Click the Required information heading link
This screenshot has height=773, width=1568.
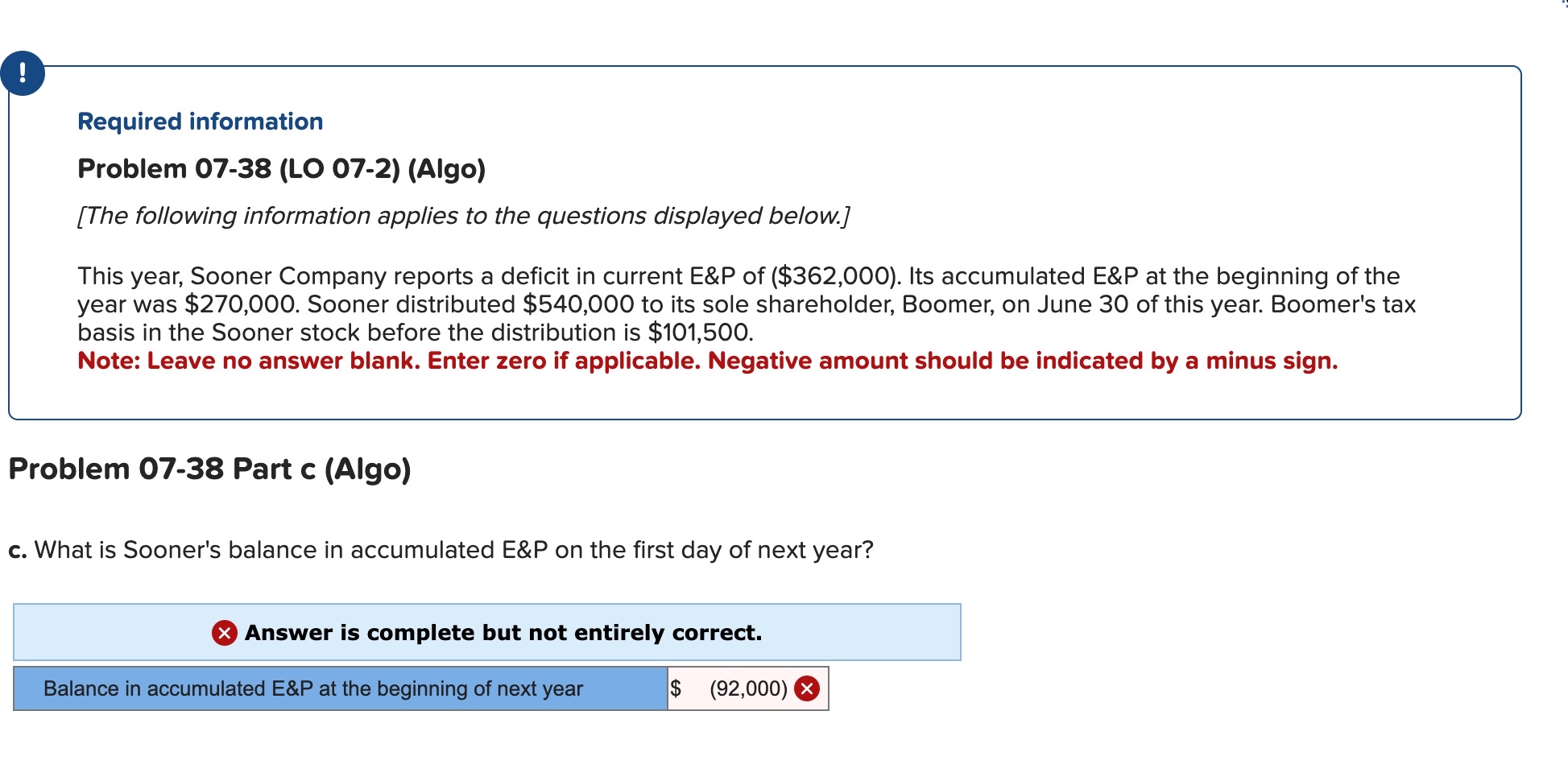pyautogui.click(x=200, y=121)
